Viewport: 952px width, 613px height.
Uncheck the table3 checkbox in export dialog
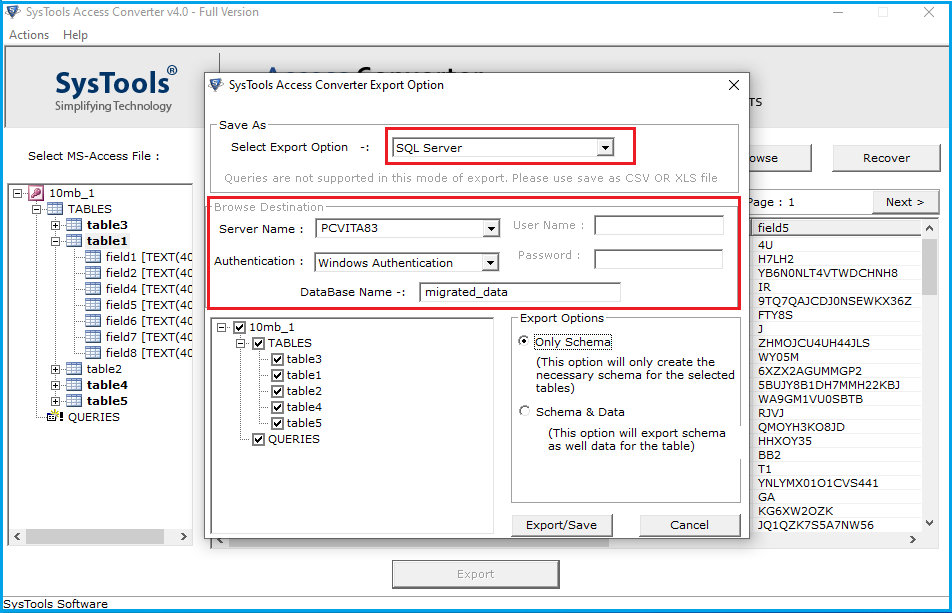[277, 359]
